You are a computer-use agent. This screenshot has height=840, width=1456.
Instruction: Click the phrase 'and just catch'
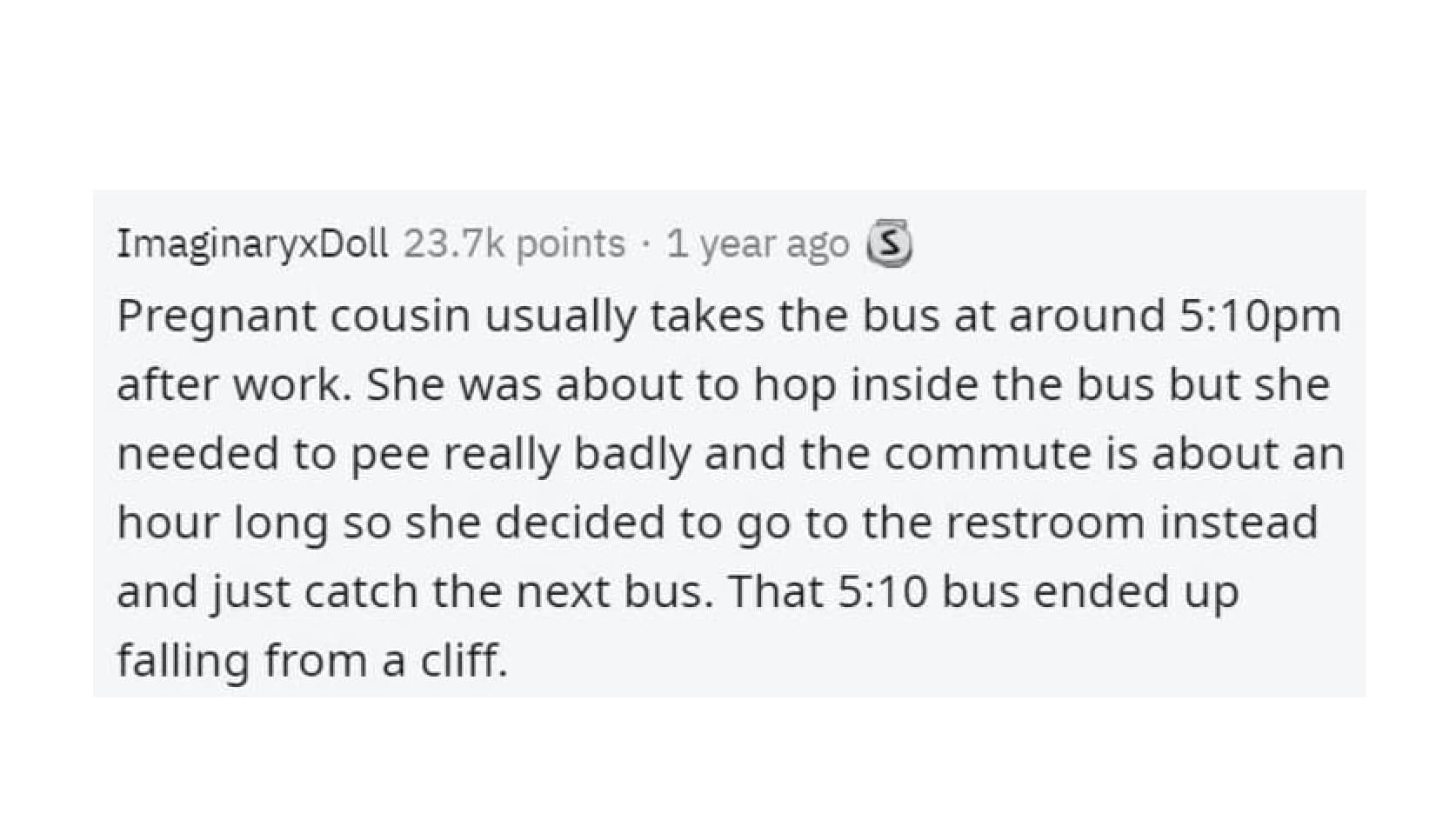click(266, 592)
